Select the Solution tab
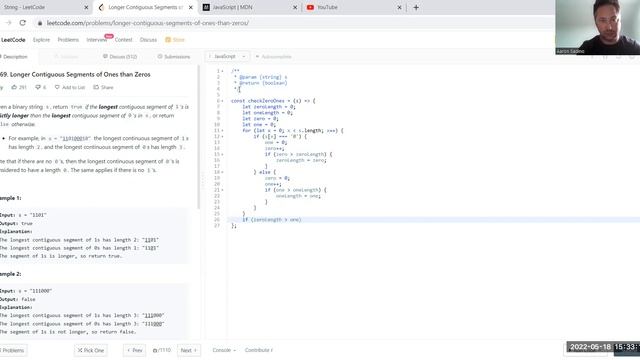 coord(66,57)
